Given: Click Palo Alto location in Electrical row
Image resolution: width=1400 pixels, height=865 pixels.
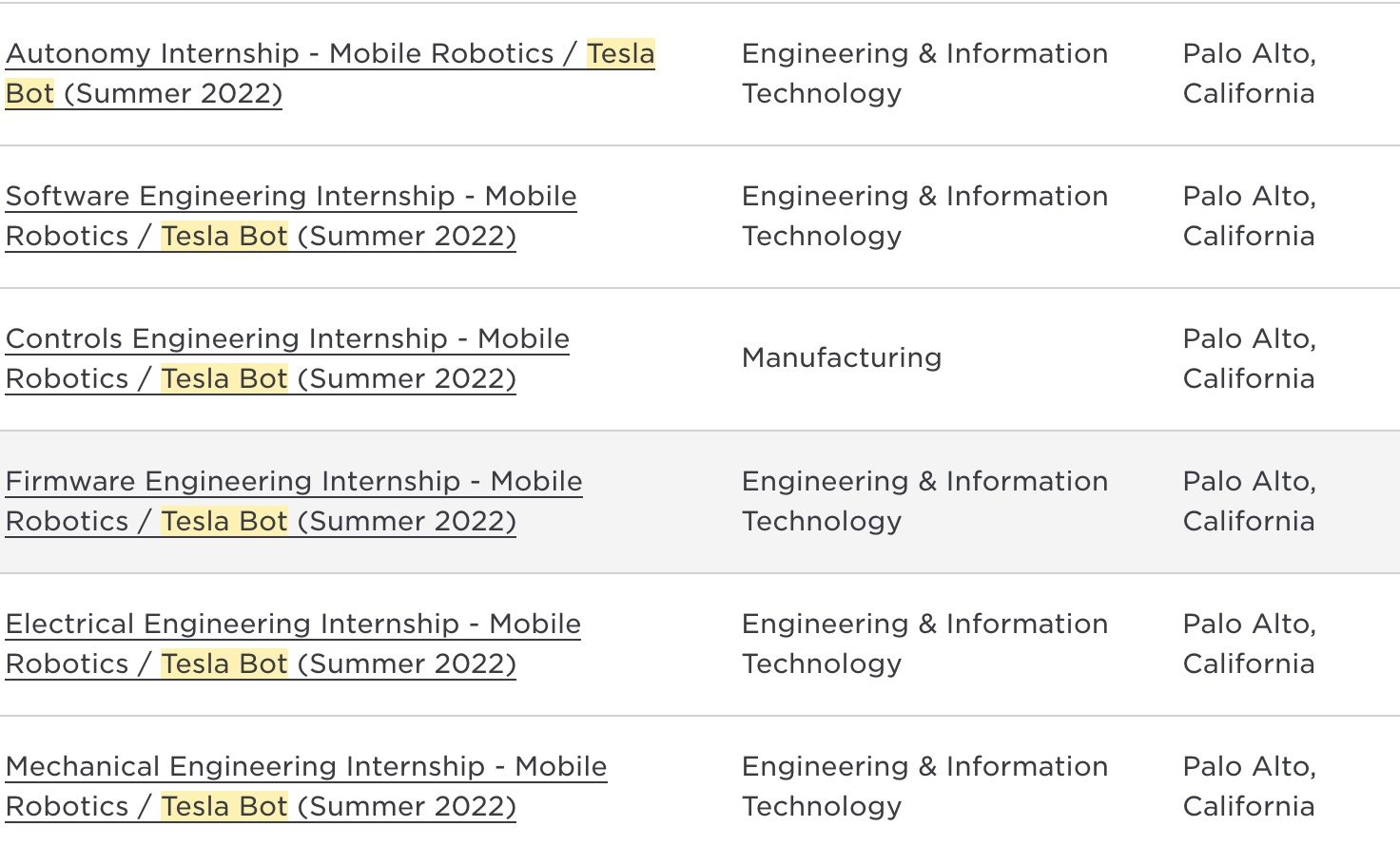Looking at the screenshot, I should click(1249, 644).
